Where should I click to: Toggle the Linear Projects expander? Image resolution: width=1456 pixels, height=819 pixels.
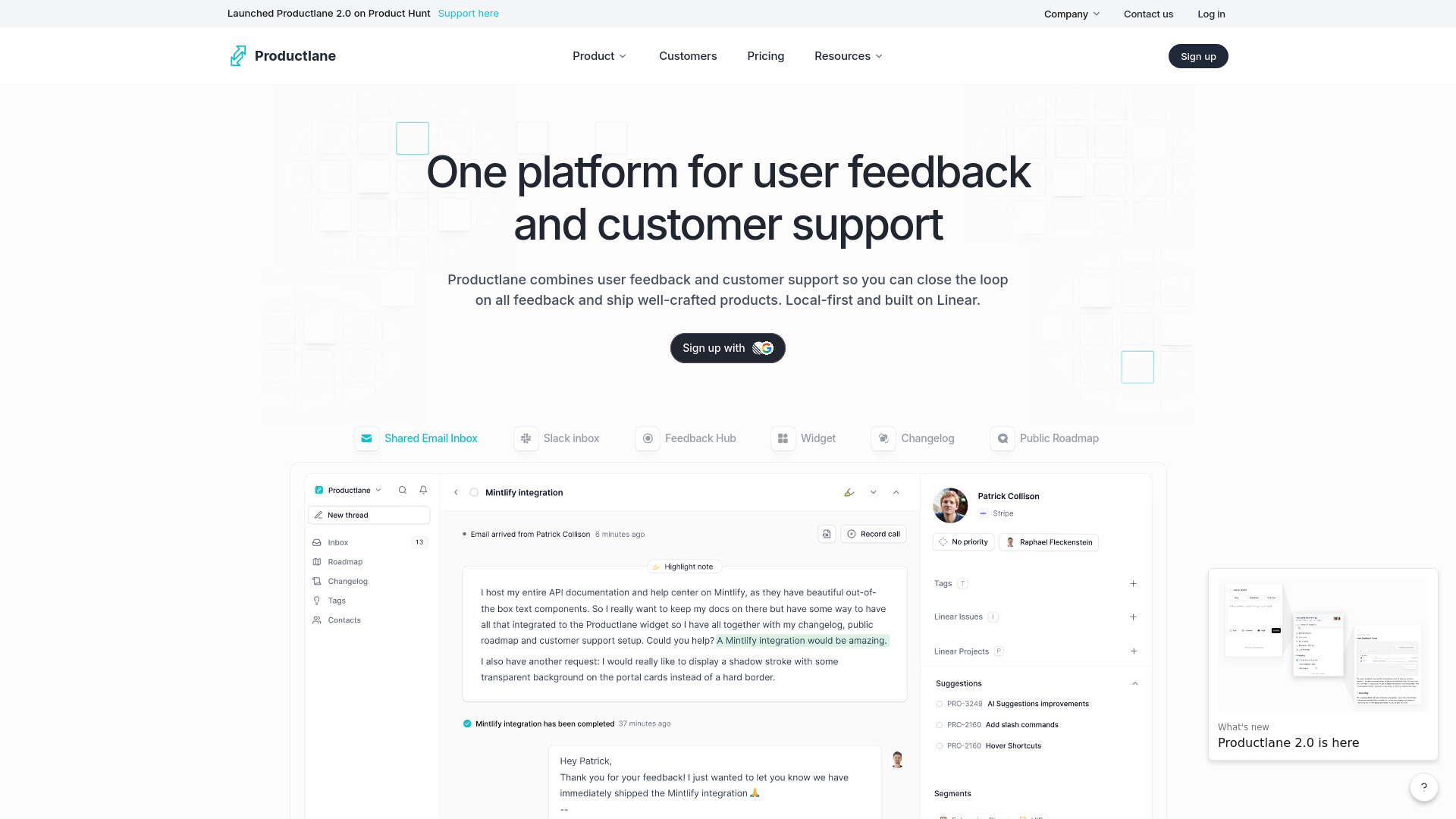point(1133,651)
